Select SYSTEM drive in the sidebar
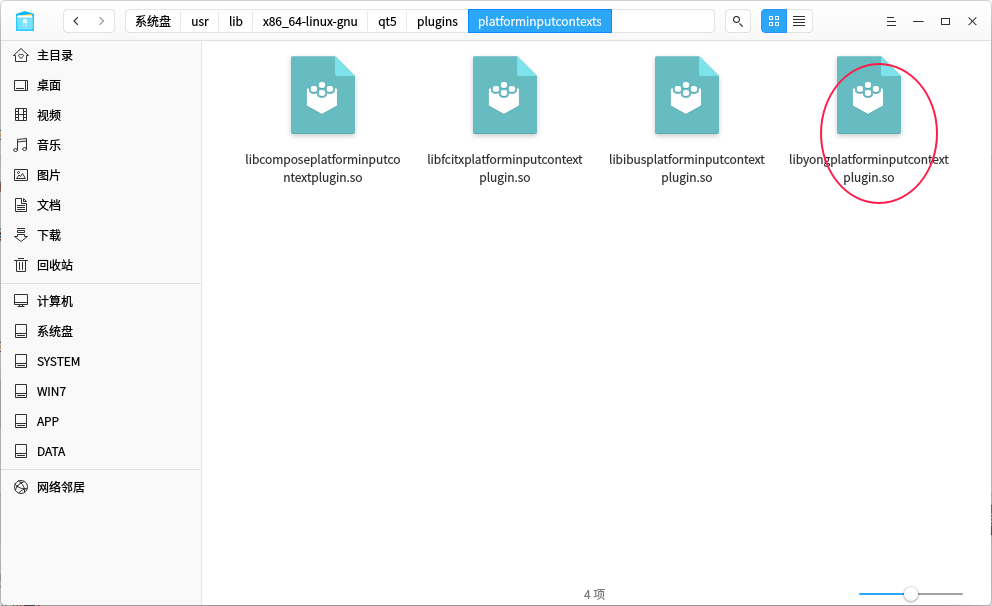 [101, 361]
